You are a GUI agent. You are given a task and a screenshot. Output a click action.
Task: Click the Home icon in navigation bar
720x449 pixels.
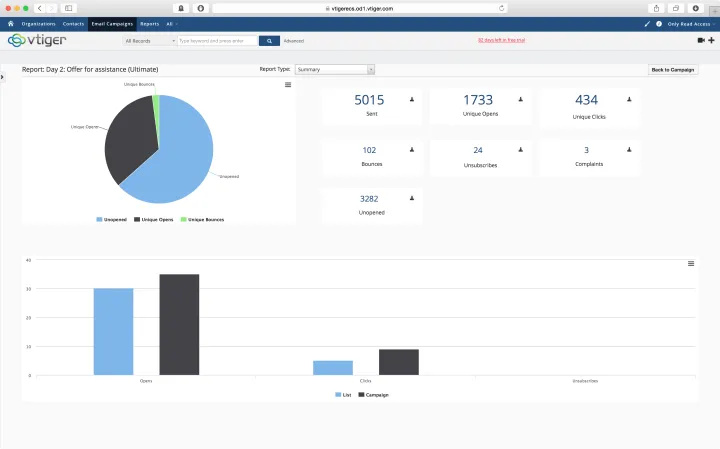point(10,22)
